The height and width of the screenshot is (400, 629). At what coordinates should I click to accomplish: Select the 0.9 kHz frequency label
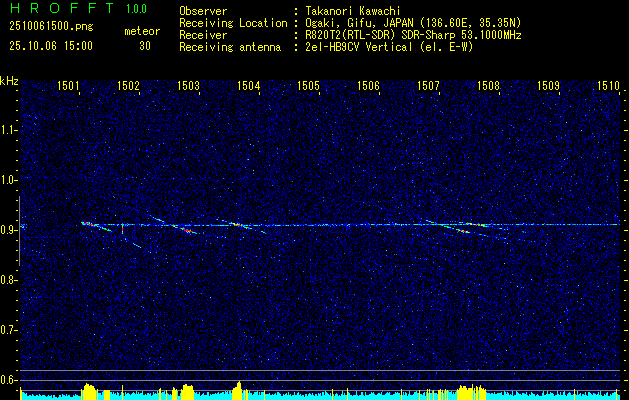(9, 229)
